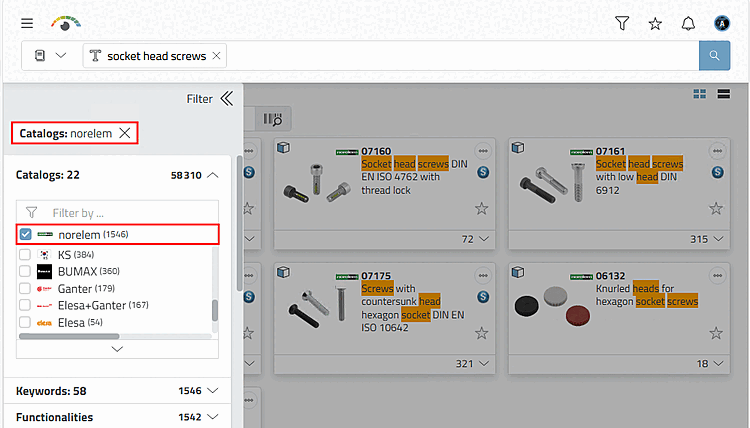The image size is (750, 428).
Task: Favorite the 07160 product with star
Action: coord(482,209)
